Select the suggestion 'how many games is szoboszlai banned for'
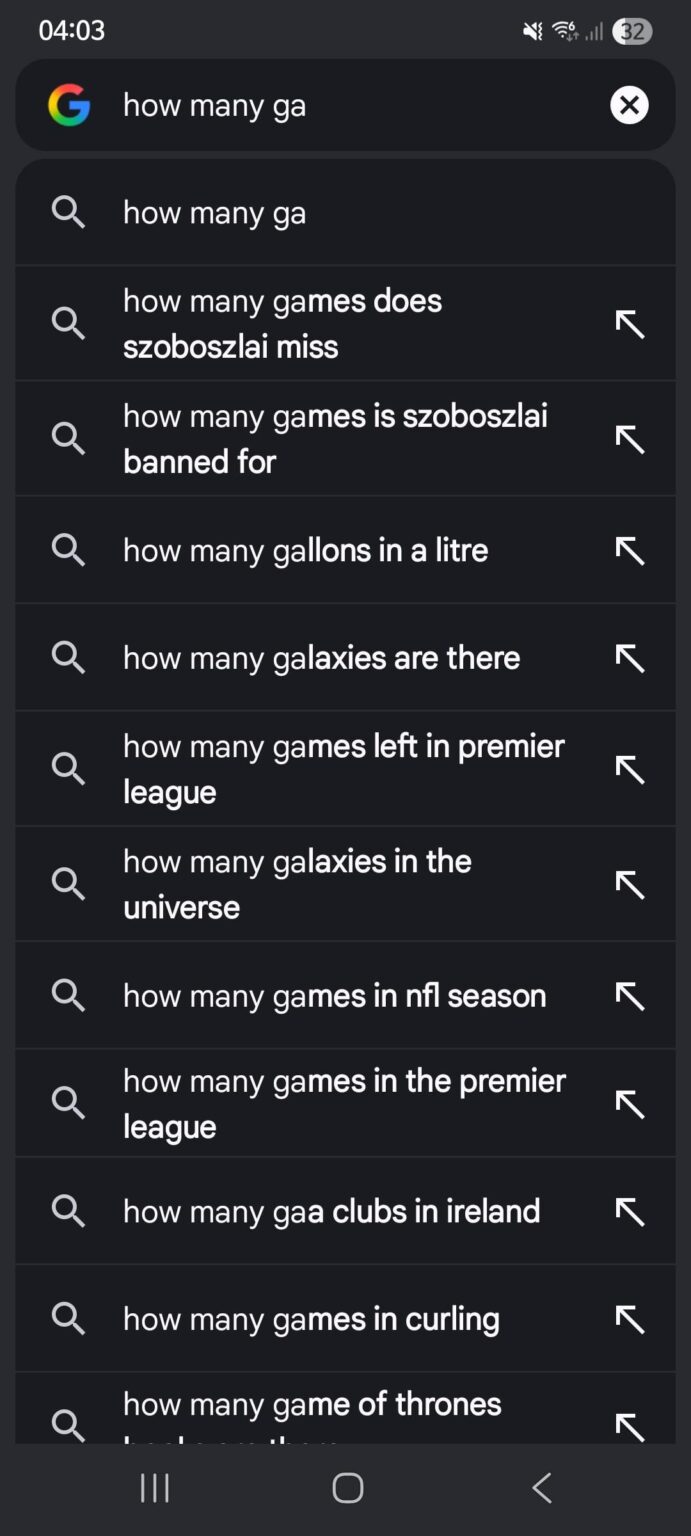Screen dimensions: 691x1536 pos(335,438)
